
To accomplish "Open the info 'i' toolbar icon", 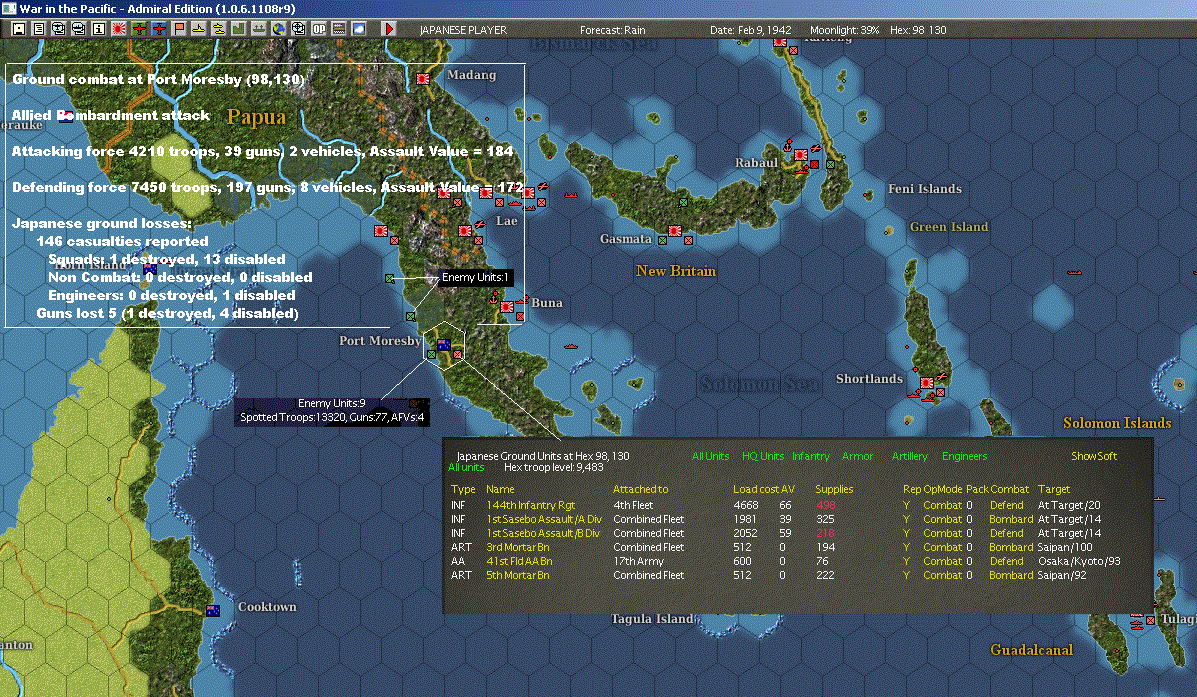I will pyautogui.click(x=99, y=29).
